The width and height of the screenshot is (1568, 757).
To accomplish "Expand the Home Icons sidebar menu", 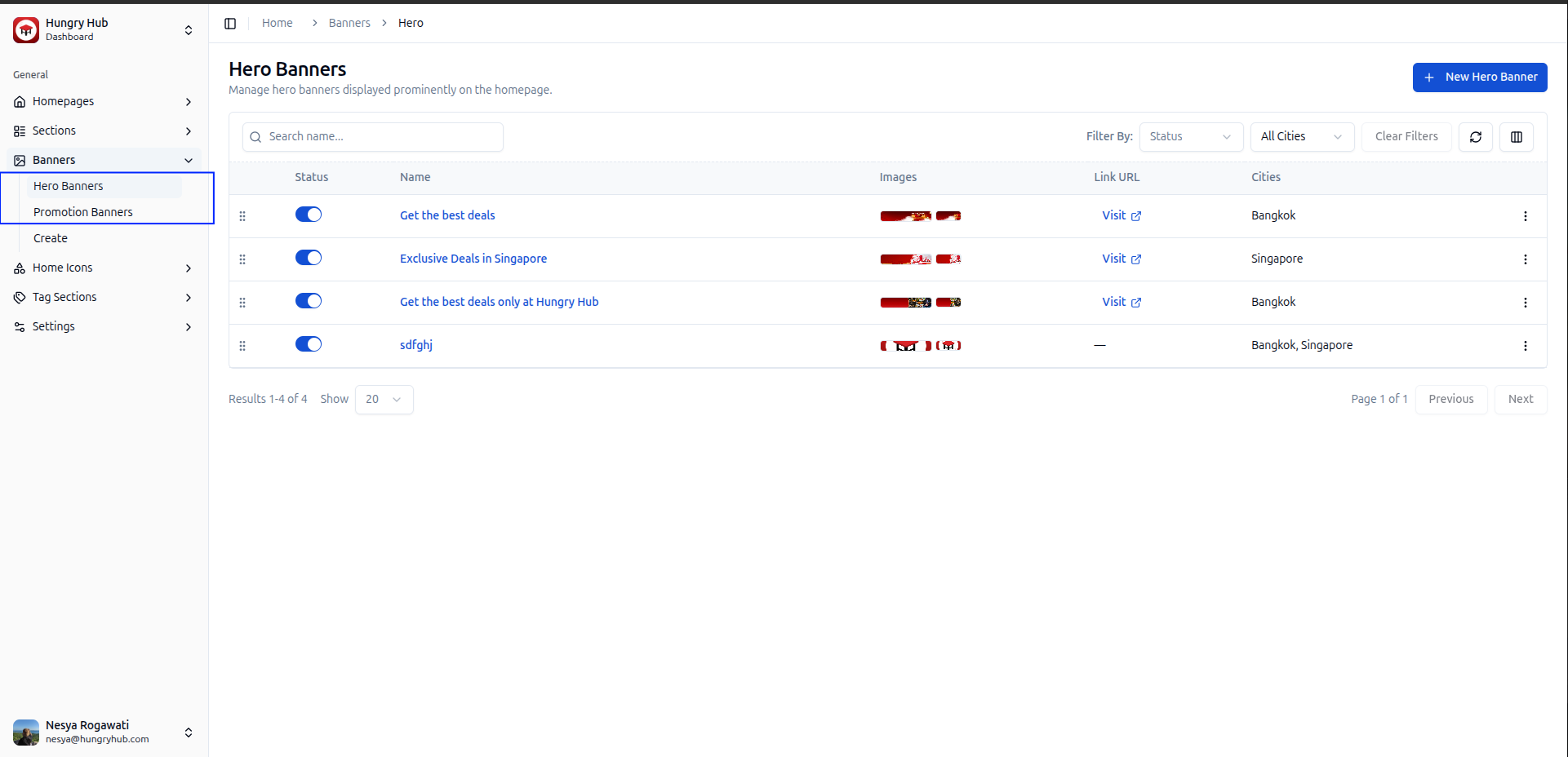I will pos(103,268).
